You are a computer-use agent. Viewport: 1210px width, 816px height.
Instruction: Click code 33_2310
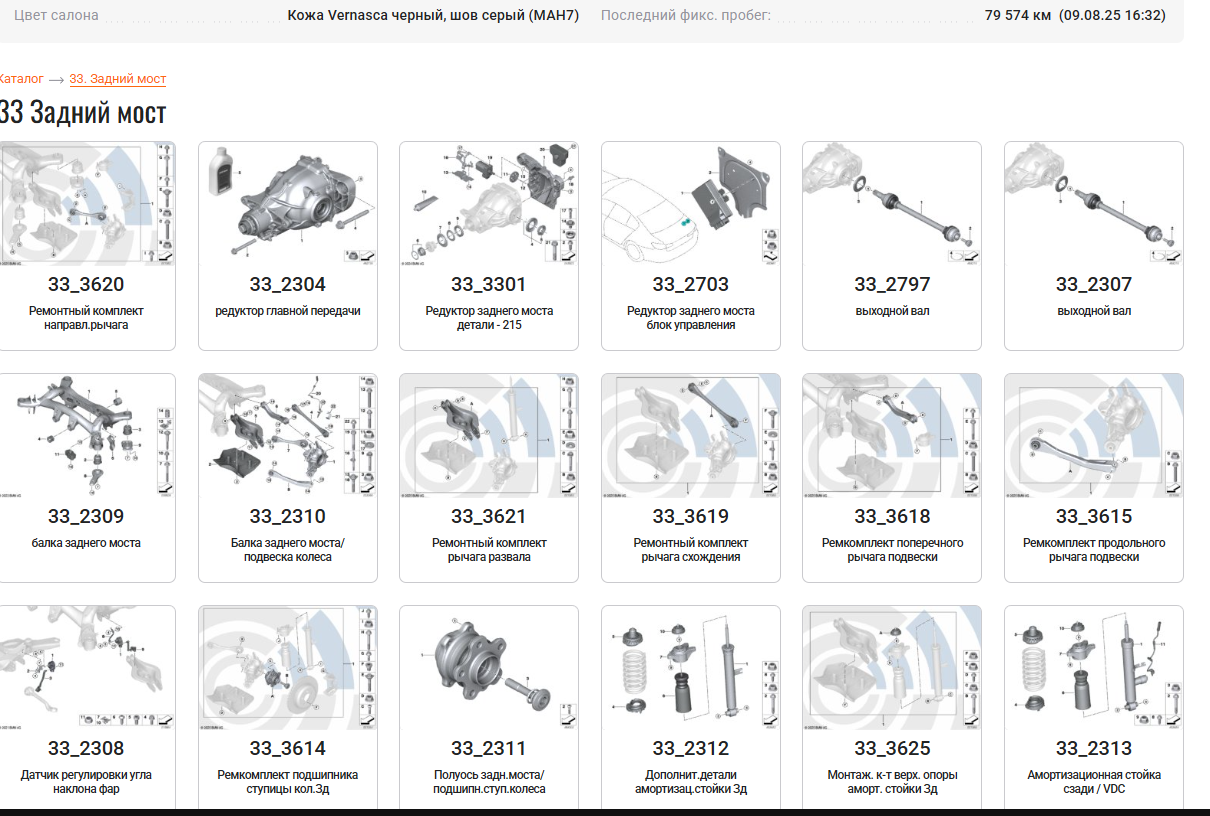point(288,516)
